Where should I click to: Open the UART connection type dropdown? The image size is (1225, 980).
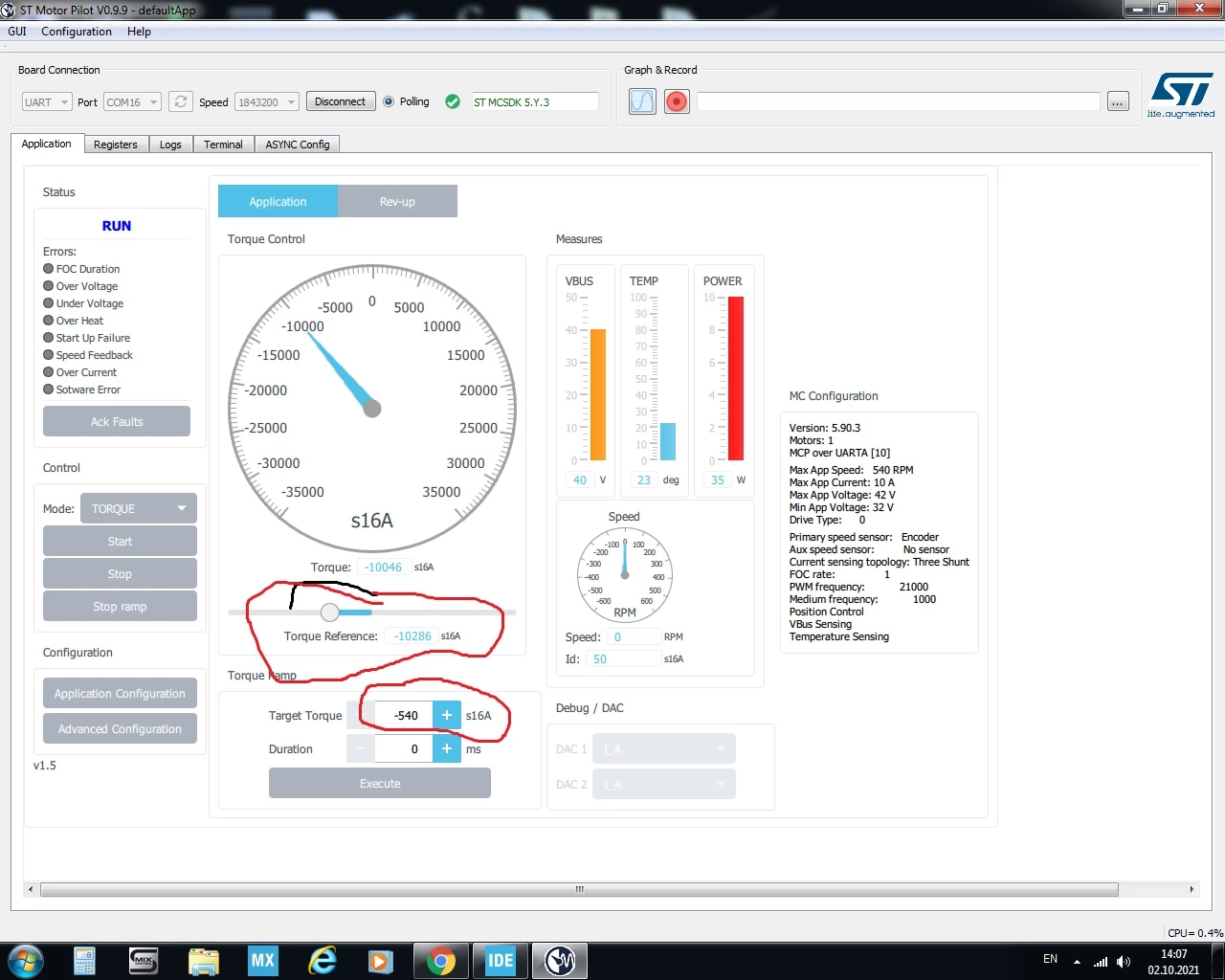pos(47,101)
